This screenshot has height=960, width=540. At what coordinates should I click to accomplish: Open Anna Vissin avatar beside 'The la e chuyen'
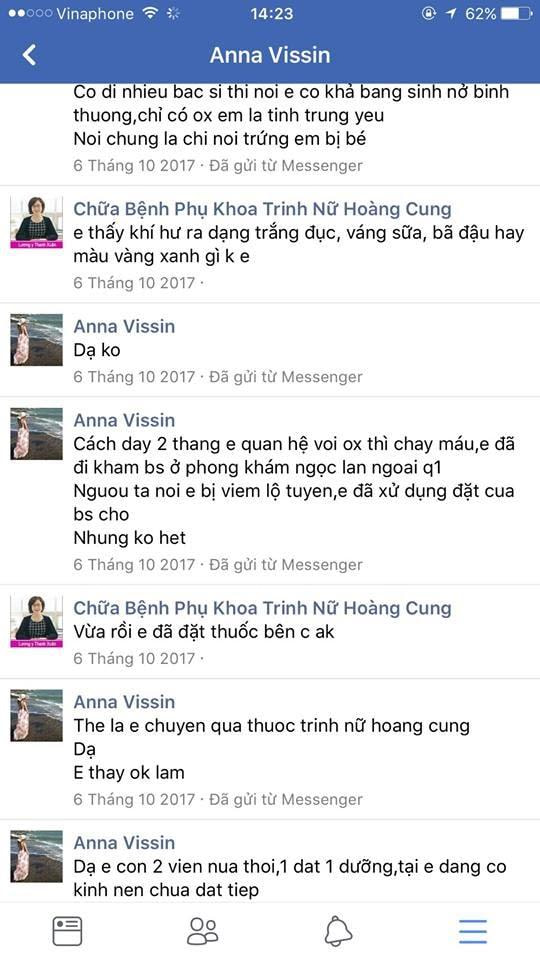point(37,715)
